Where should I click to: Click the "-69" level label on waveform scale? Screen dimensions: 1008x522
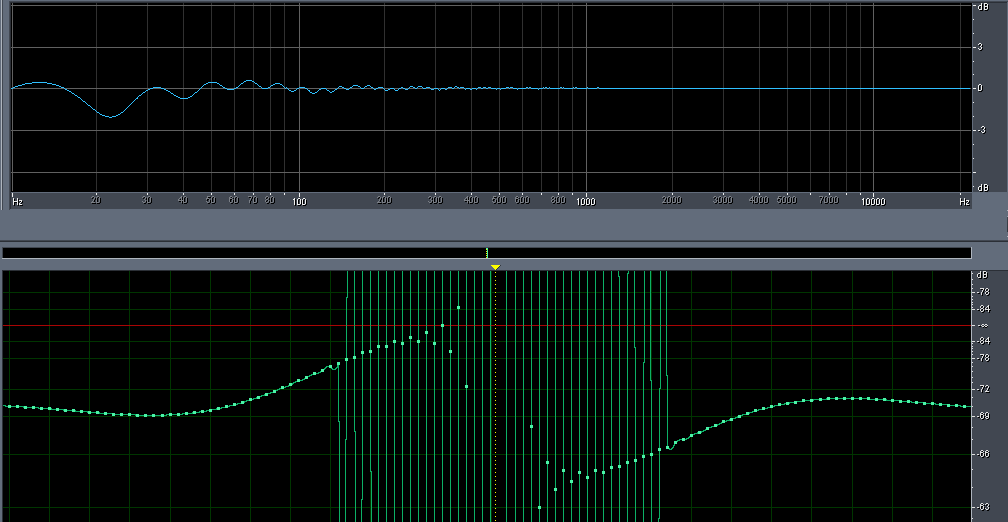(x=983, y=416)
